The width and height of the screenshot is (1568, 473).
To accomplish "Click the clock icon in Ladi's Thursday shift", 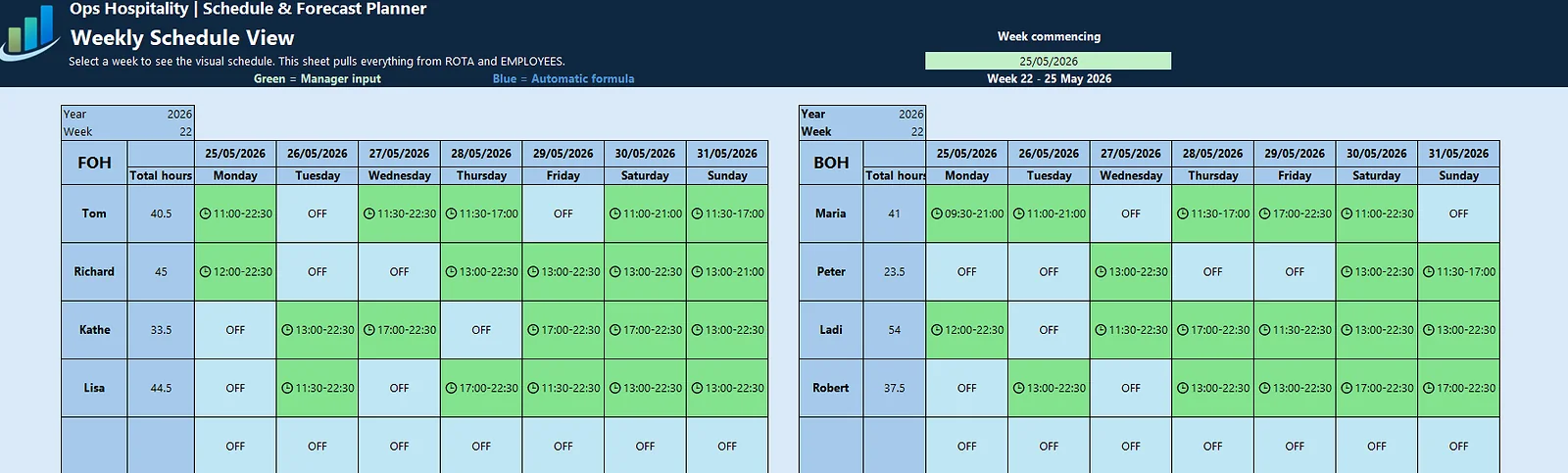I will point(1182,330).
